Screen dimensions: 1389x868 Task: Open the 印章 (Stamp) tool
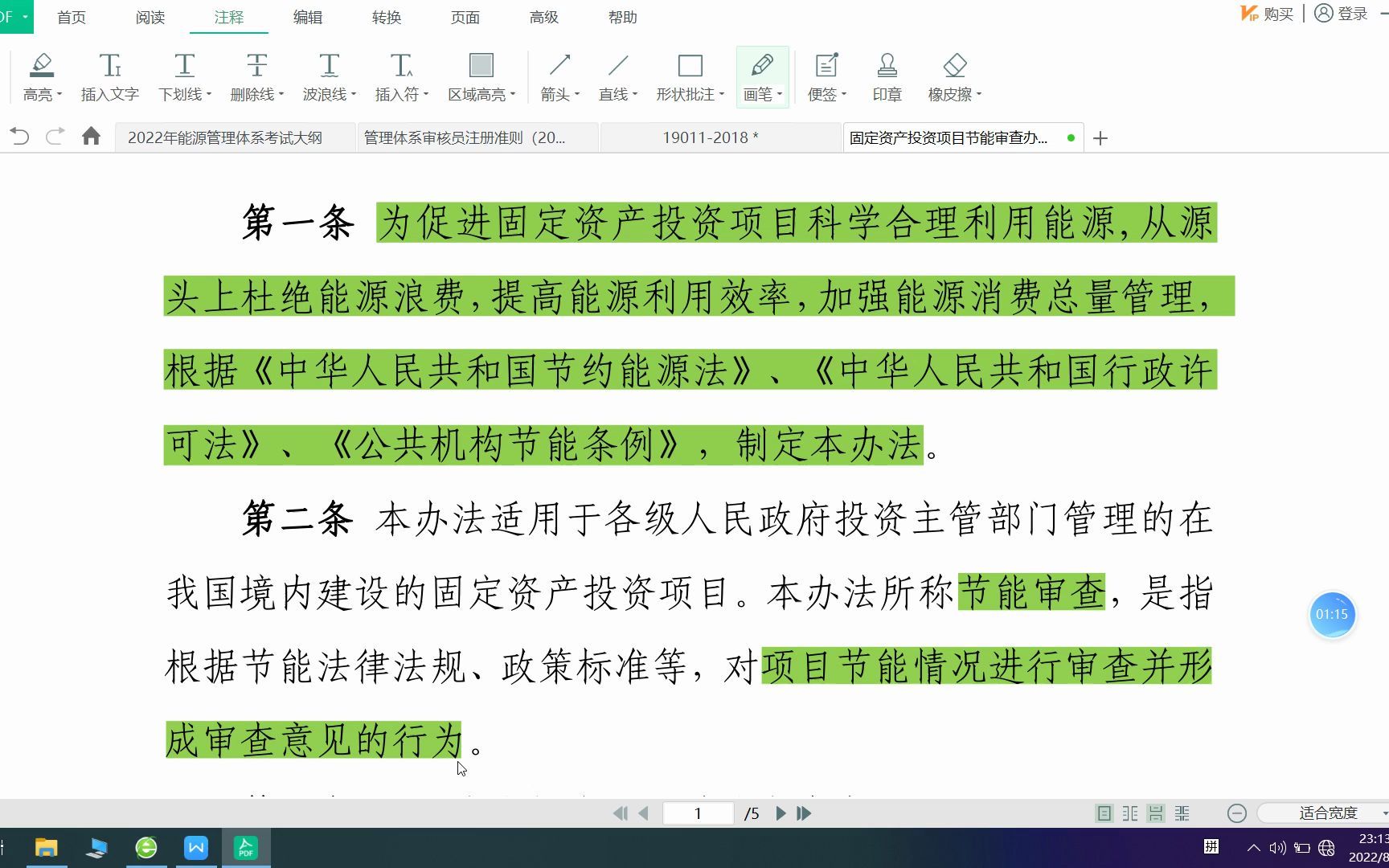pyautogui.click(x=887, y=76)
